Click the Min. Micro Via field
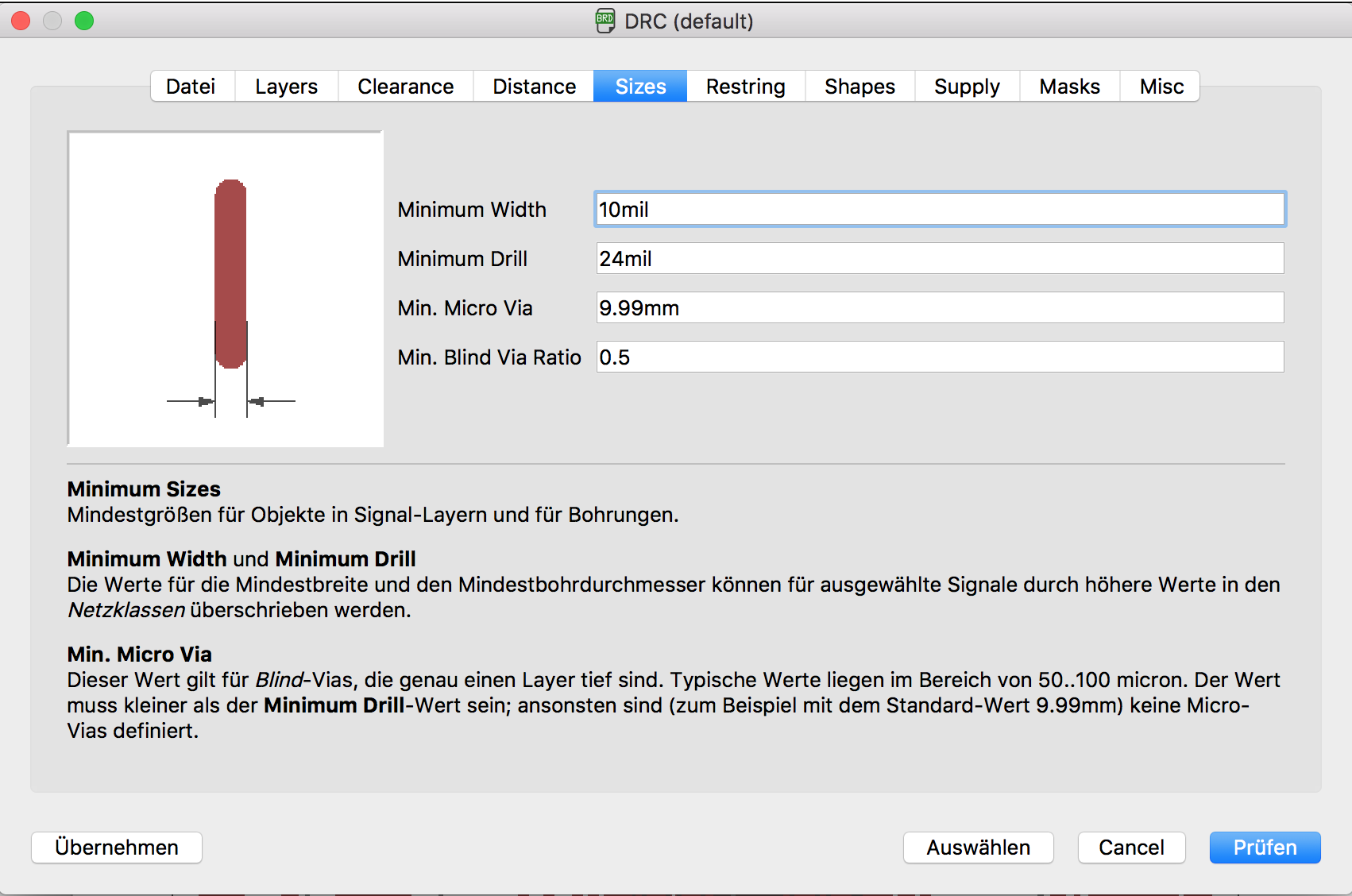Screen dimensions: 1352x896 point(940,308)
